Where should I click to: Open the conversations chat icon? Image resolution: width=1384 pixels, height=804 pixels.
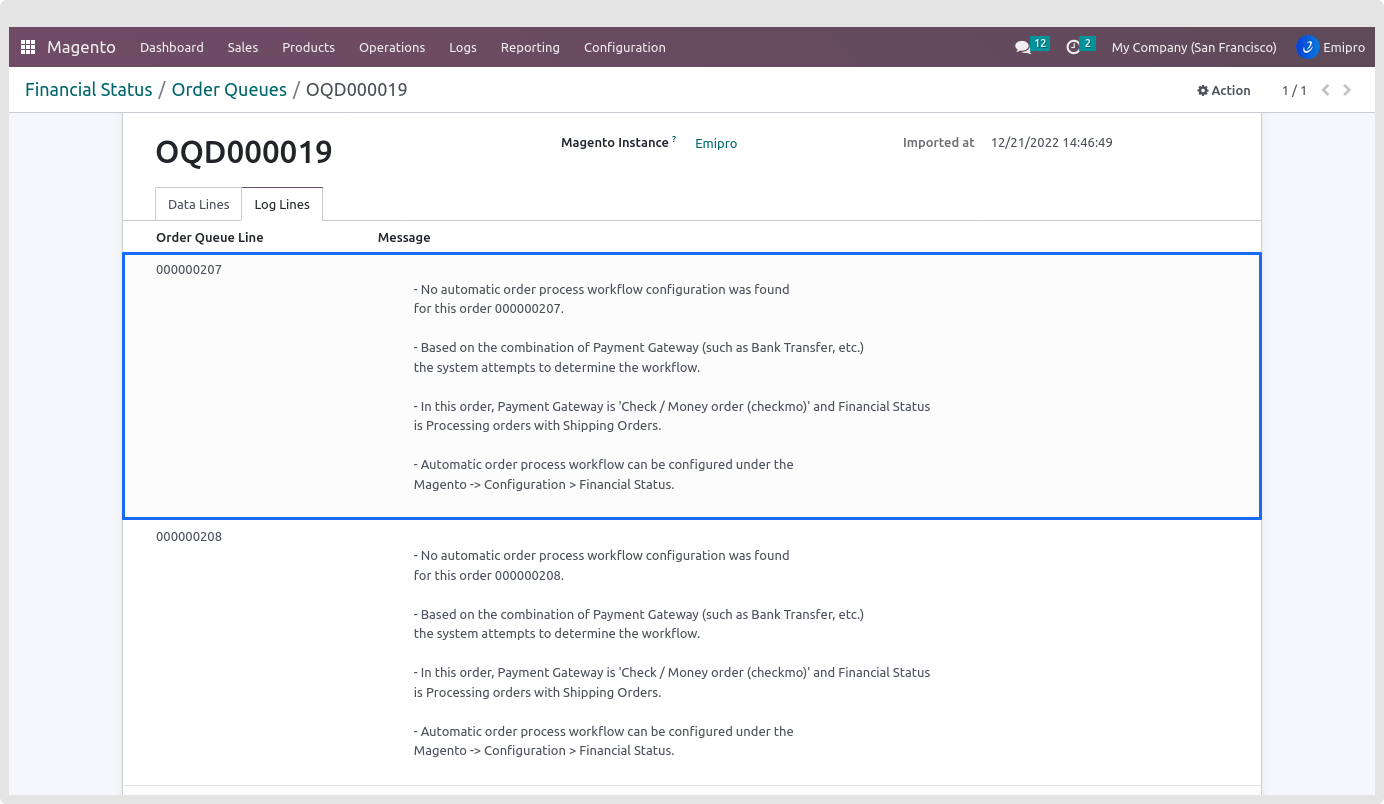[x=1023, y=47]
